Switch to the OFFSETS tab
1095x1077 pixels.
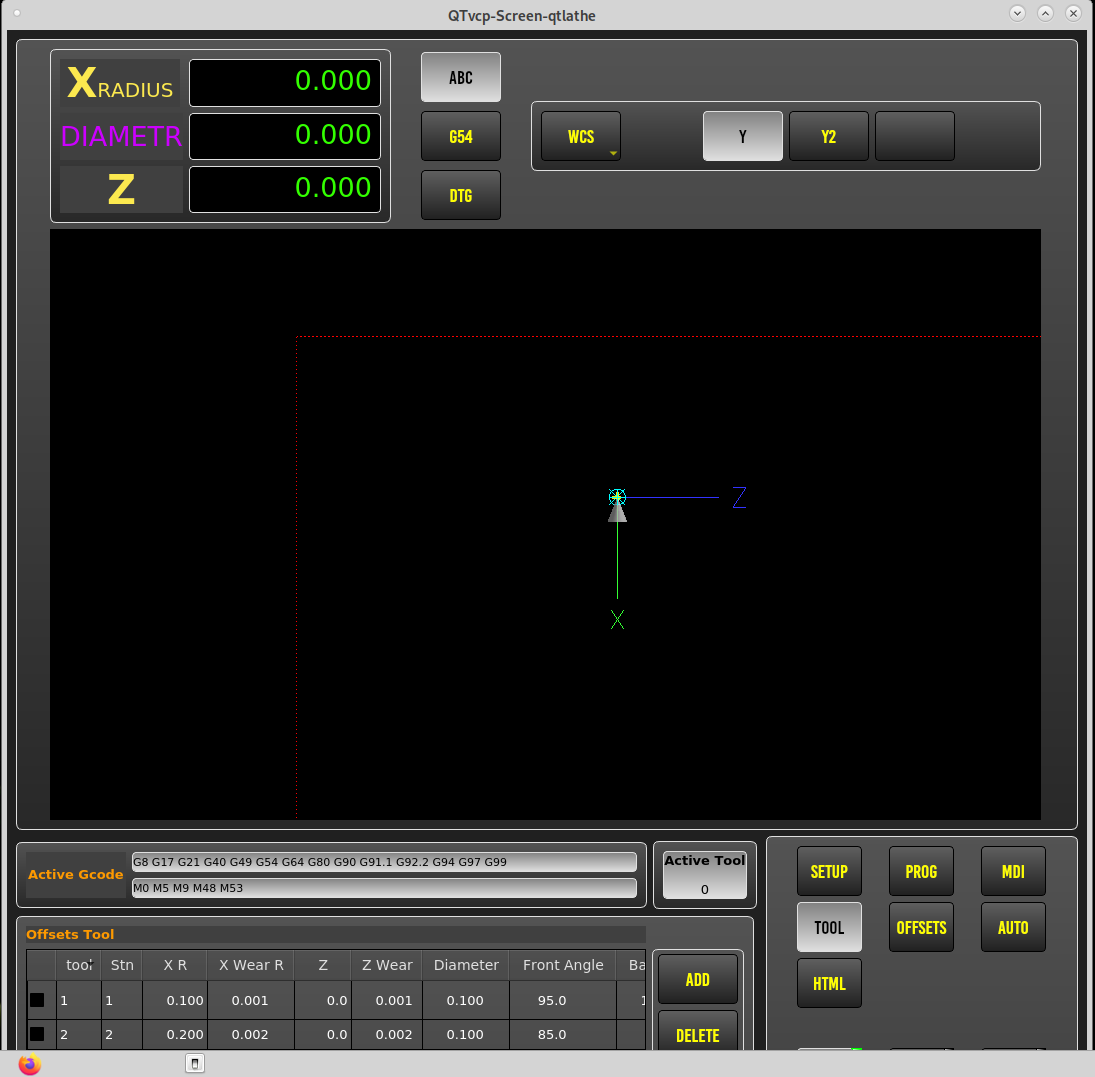tap(921, 928)
